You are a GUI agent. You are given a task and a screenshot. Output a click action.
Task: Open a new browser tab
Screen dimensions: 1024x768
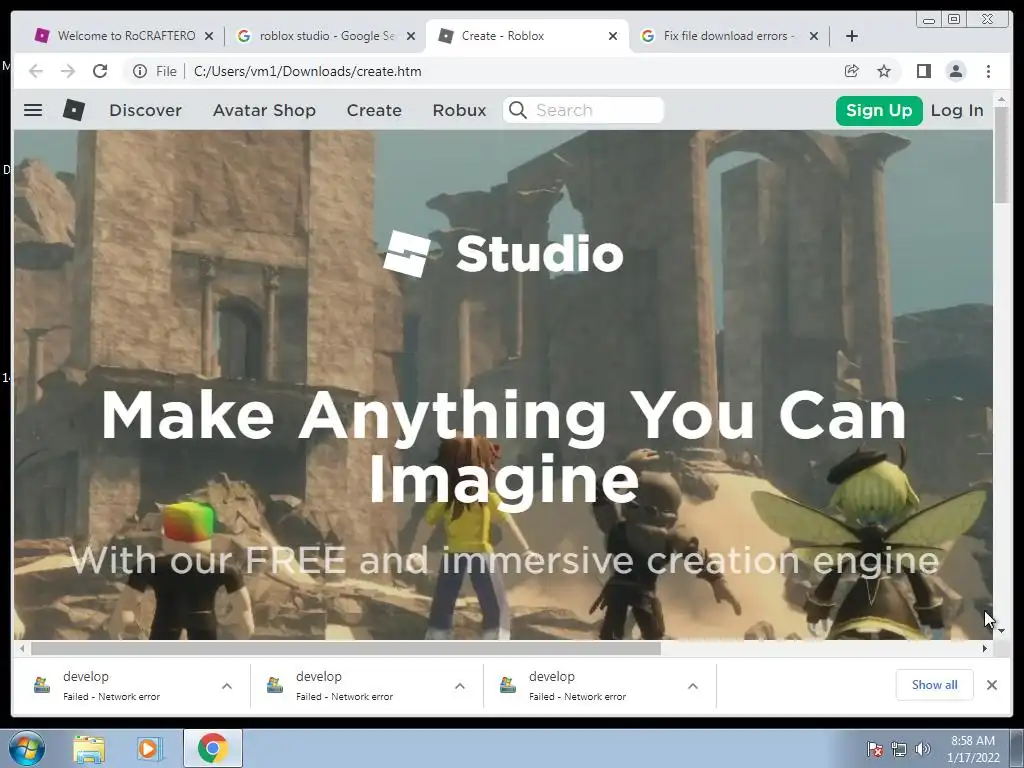tap(852, 36)
